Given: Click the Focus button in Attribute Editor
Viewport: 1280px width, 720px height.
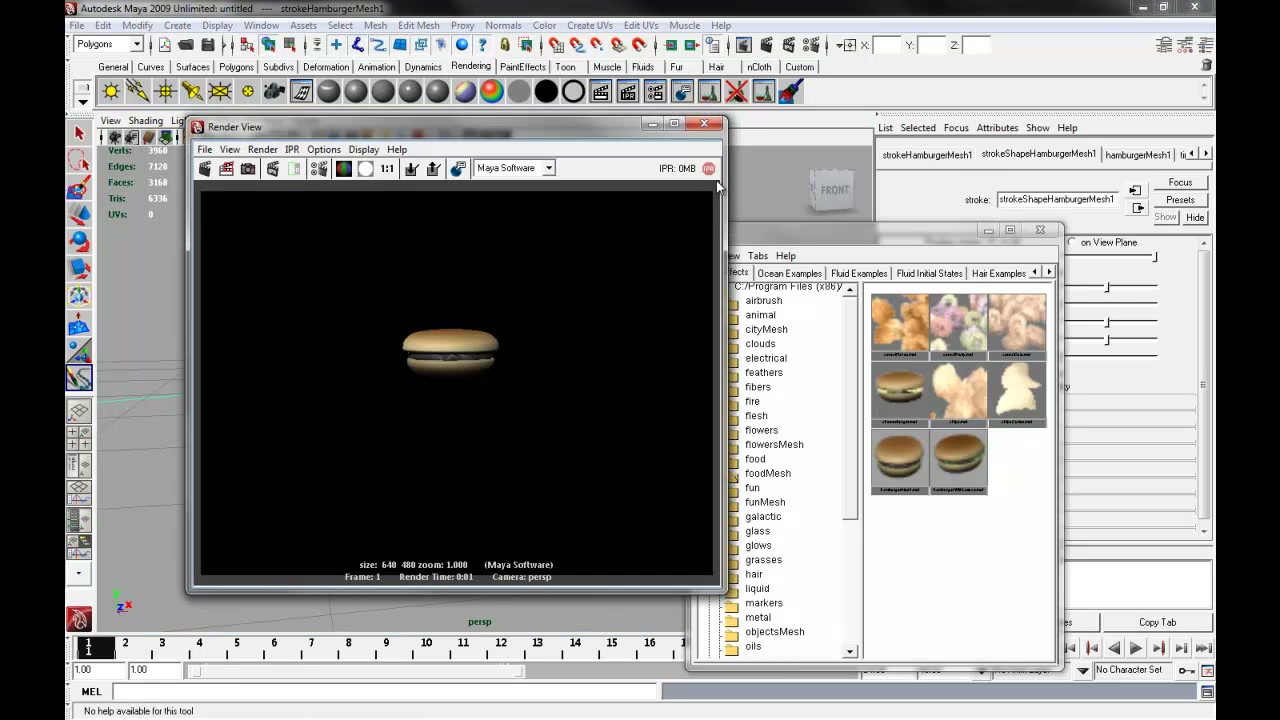Looking at the screenshot, I should [x=1180, y=182].
